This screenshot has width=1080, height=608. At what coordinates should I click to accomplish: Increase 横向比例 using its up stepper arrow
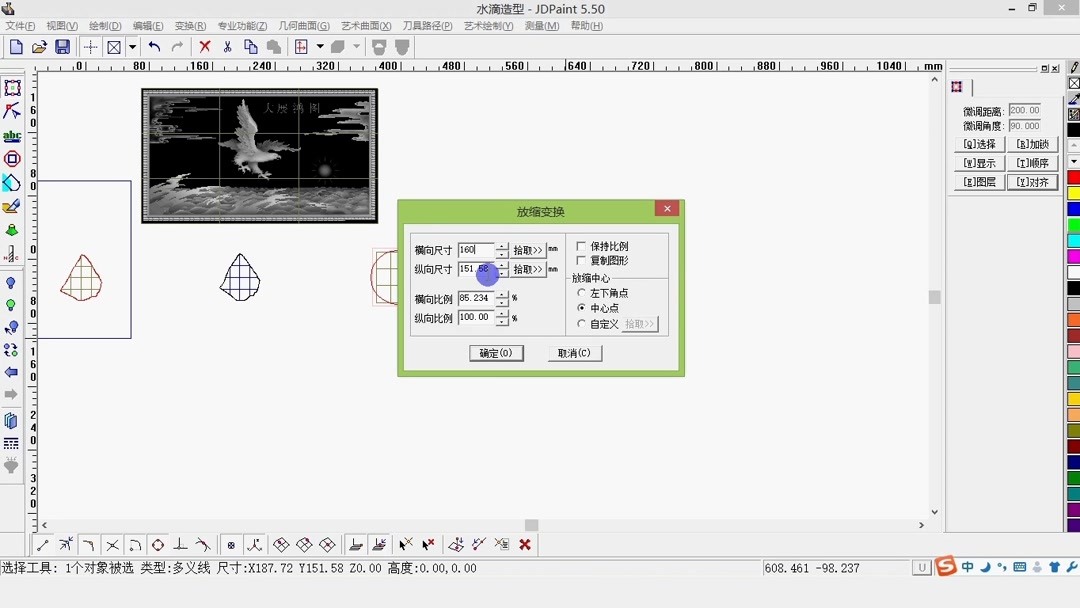click(x=501, y=293)
